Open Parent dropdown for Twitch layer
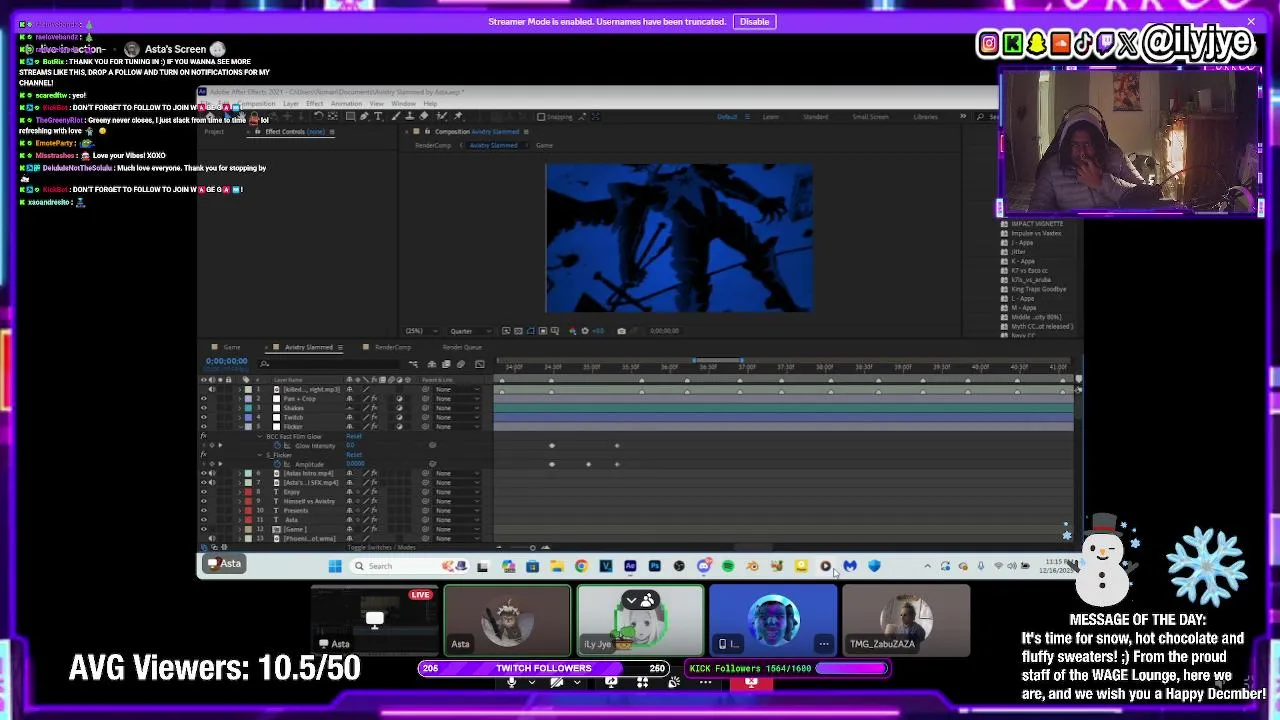 tap(456, 417)
